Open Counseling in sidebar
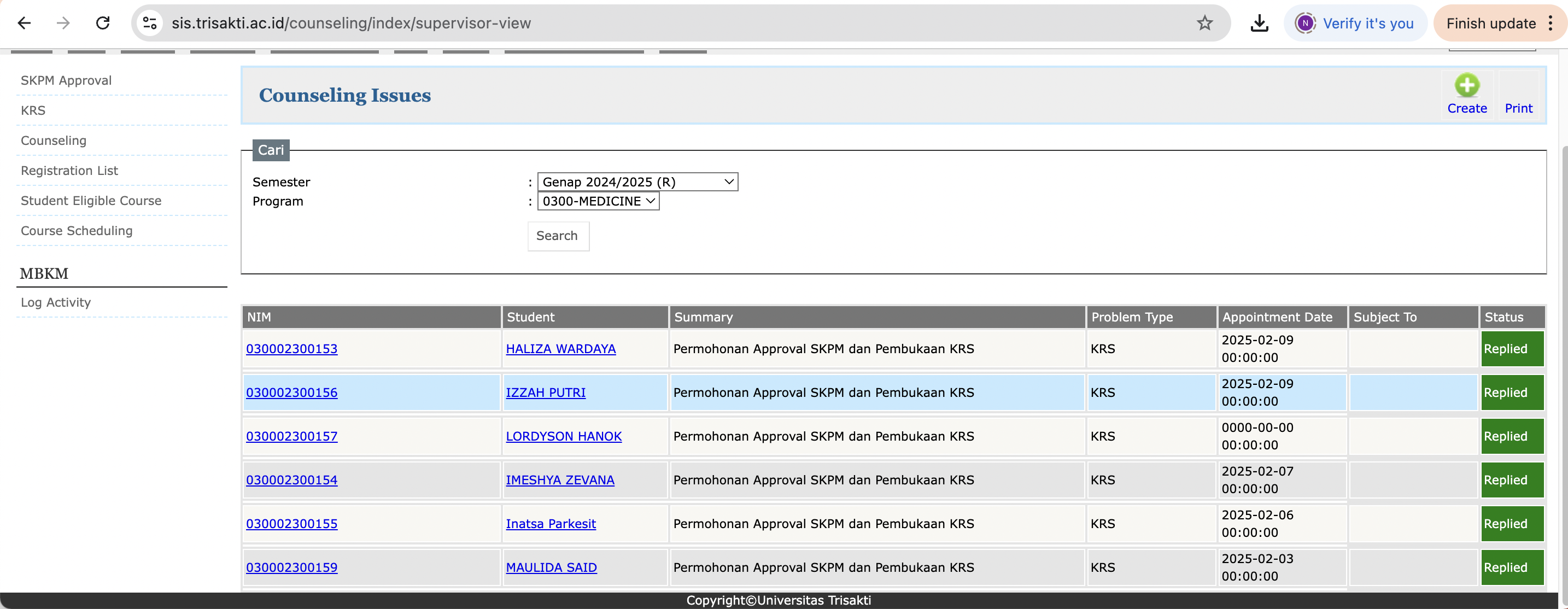Image resolution: width=1568 pixels, height=609 pixels. [54, 140]
